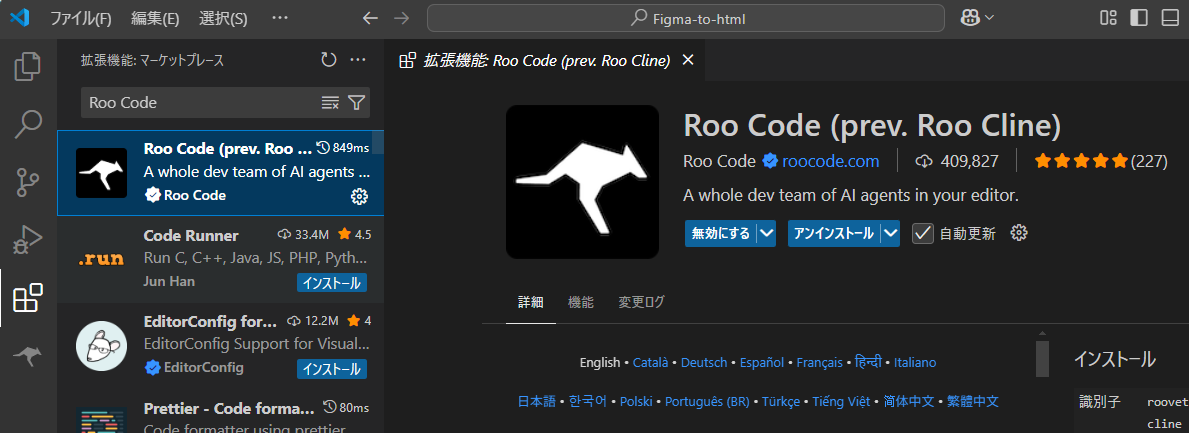This screenshot has width=1189, height=433.
Task: Toggle the bottom panel layout
Action: point(1169,18)
